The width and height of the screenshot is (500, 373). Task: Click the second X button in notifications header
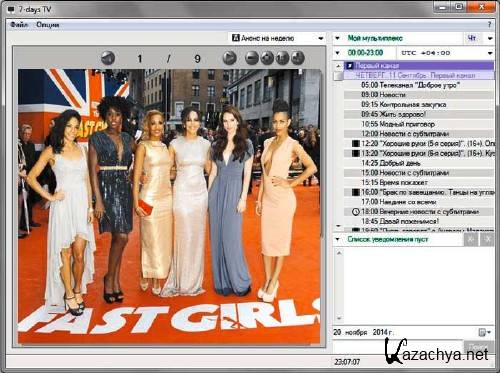click(487, 239)
